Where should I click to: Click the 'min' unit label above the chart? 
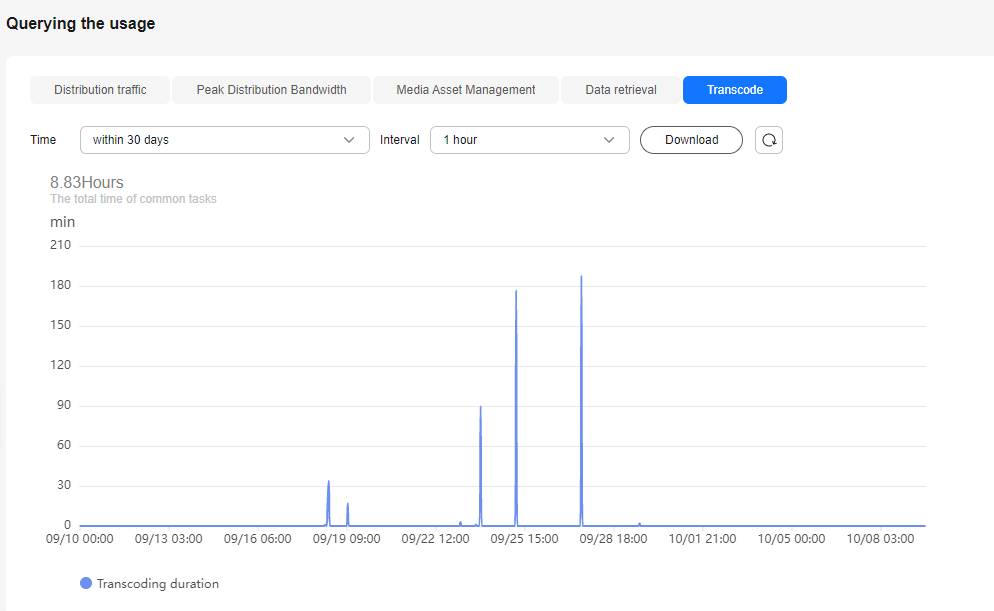click(x=63, y=222)
